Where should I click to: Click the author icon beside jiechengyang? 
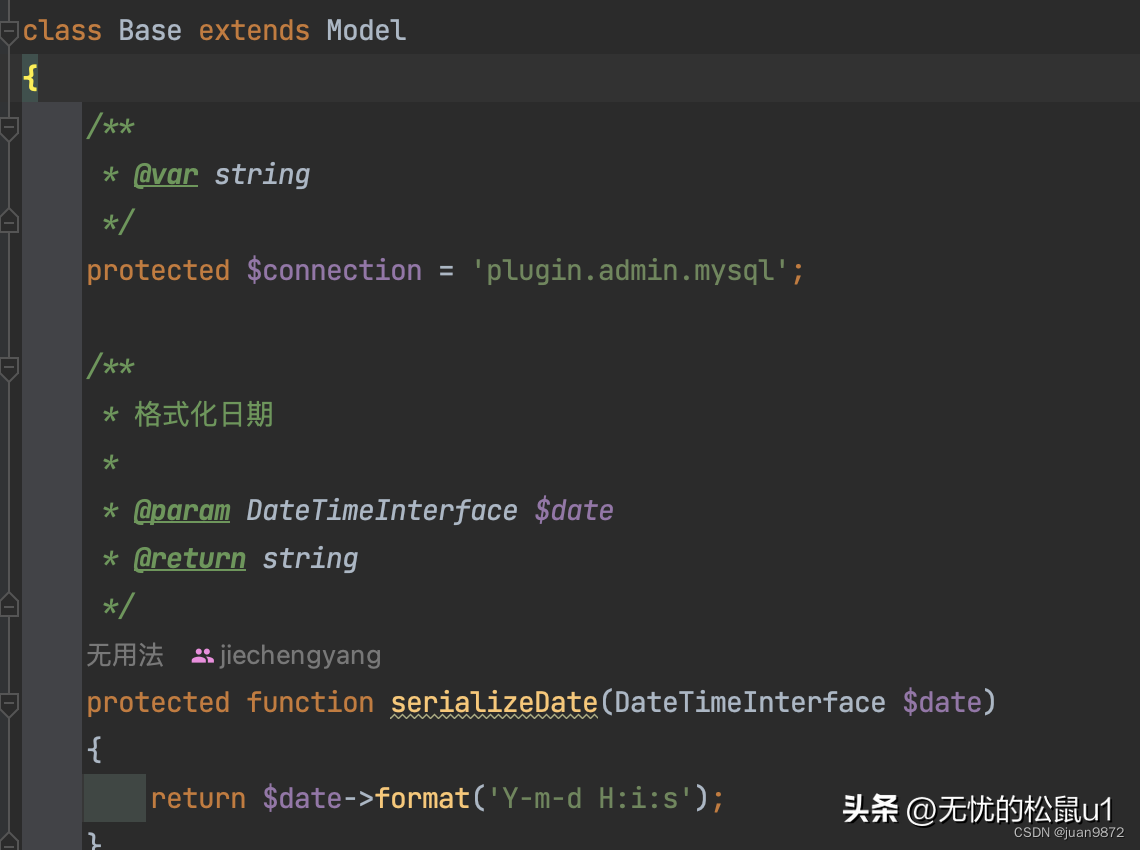[x=203, y=656]
